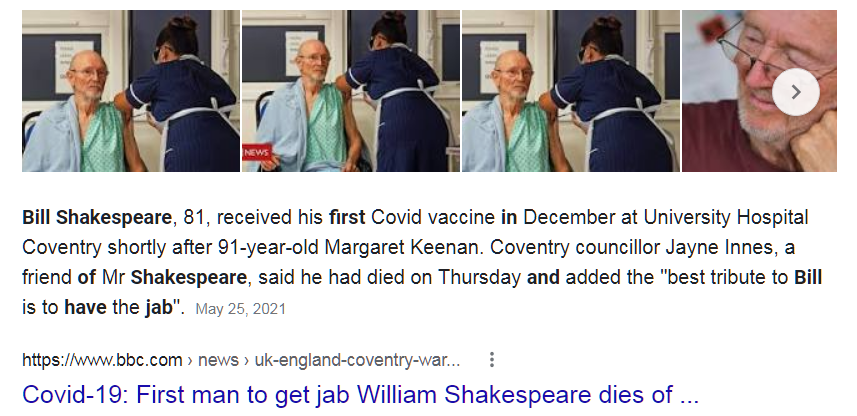Screen dimensions: 857x416
Task: Open the second thumbnail with NEWS badge
Action: [x=350, y=91]
